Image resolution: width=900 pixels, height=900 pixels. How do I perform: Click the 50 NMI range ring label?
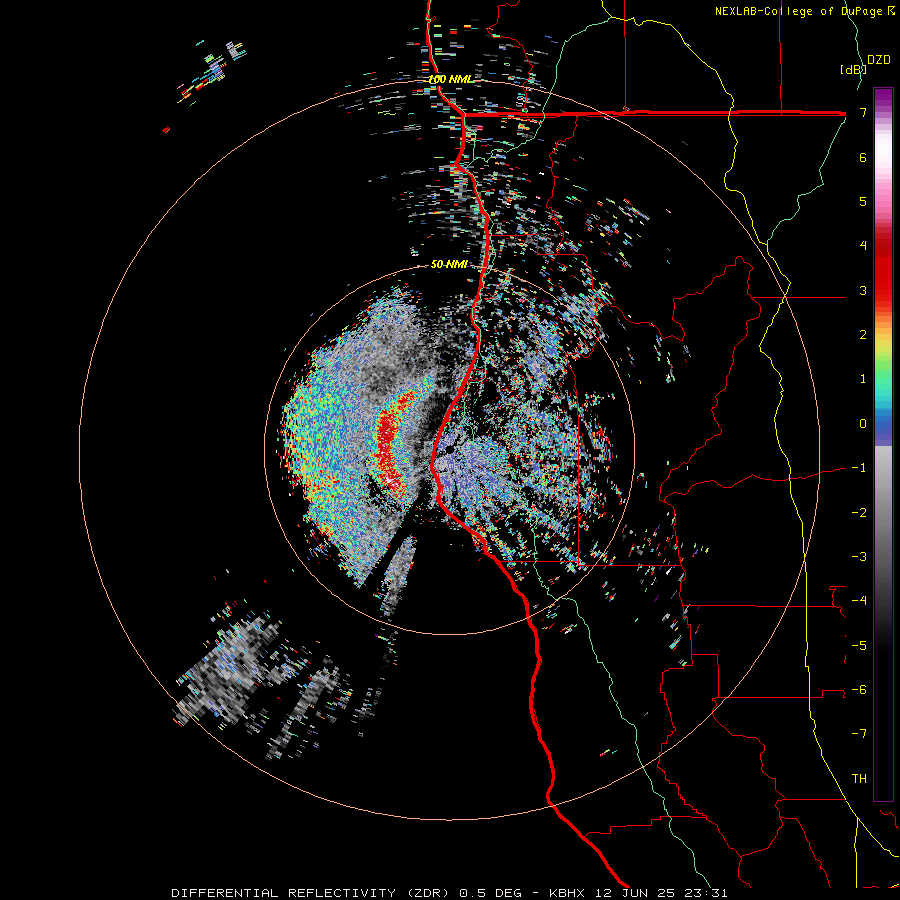pyautogui.click(x=449, y=264)
